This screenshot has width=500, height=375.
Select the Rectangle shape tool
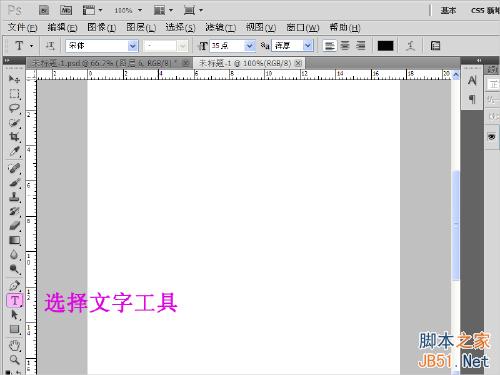point(14,329)
